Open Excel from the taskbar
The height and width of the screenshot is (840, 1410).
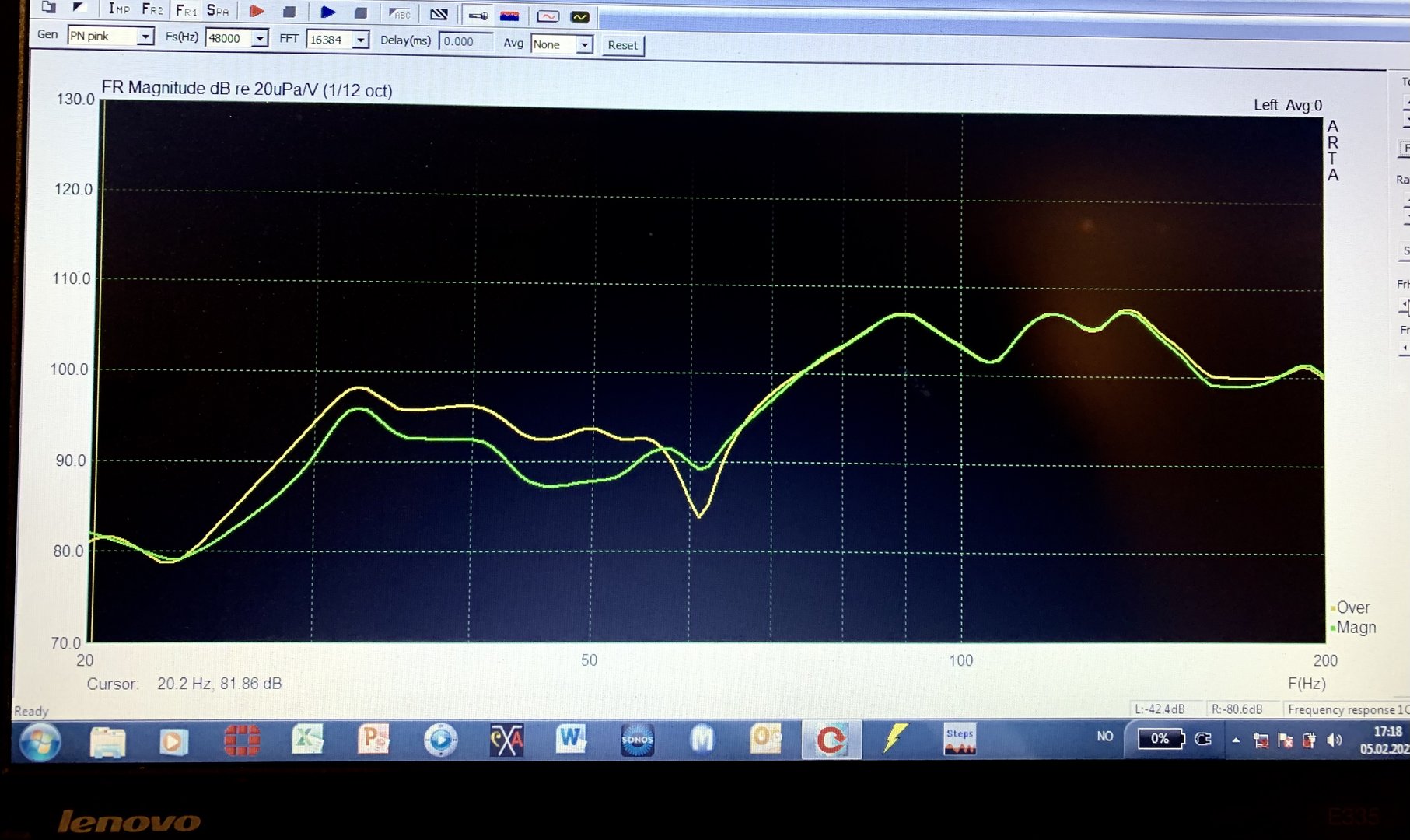(307, 740)
